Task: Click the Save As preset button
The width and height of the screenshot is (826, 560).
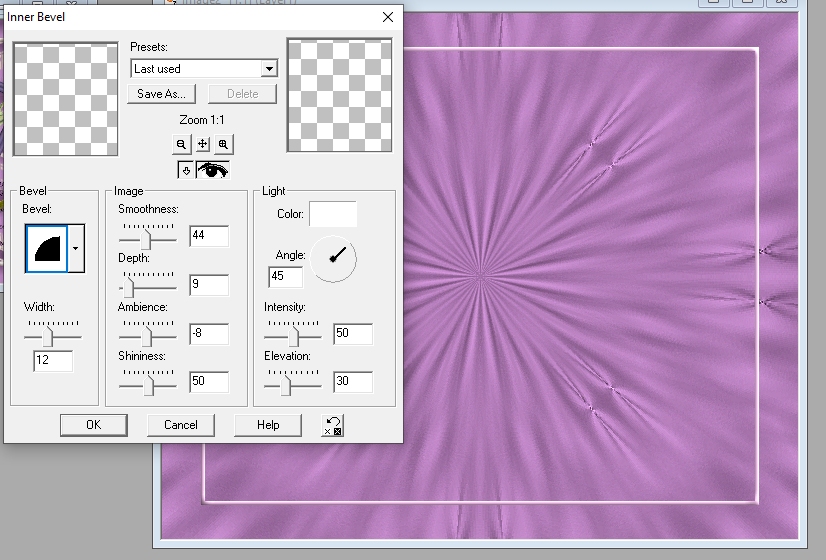Action: (161, 94)
